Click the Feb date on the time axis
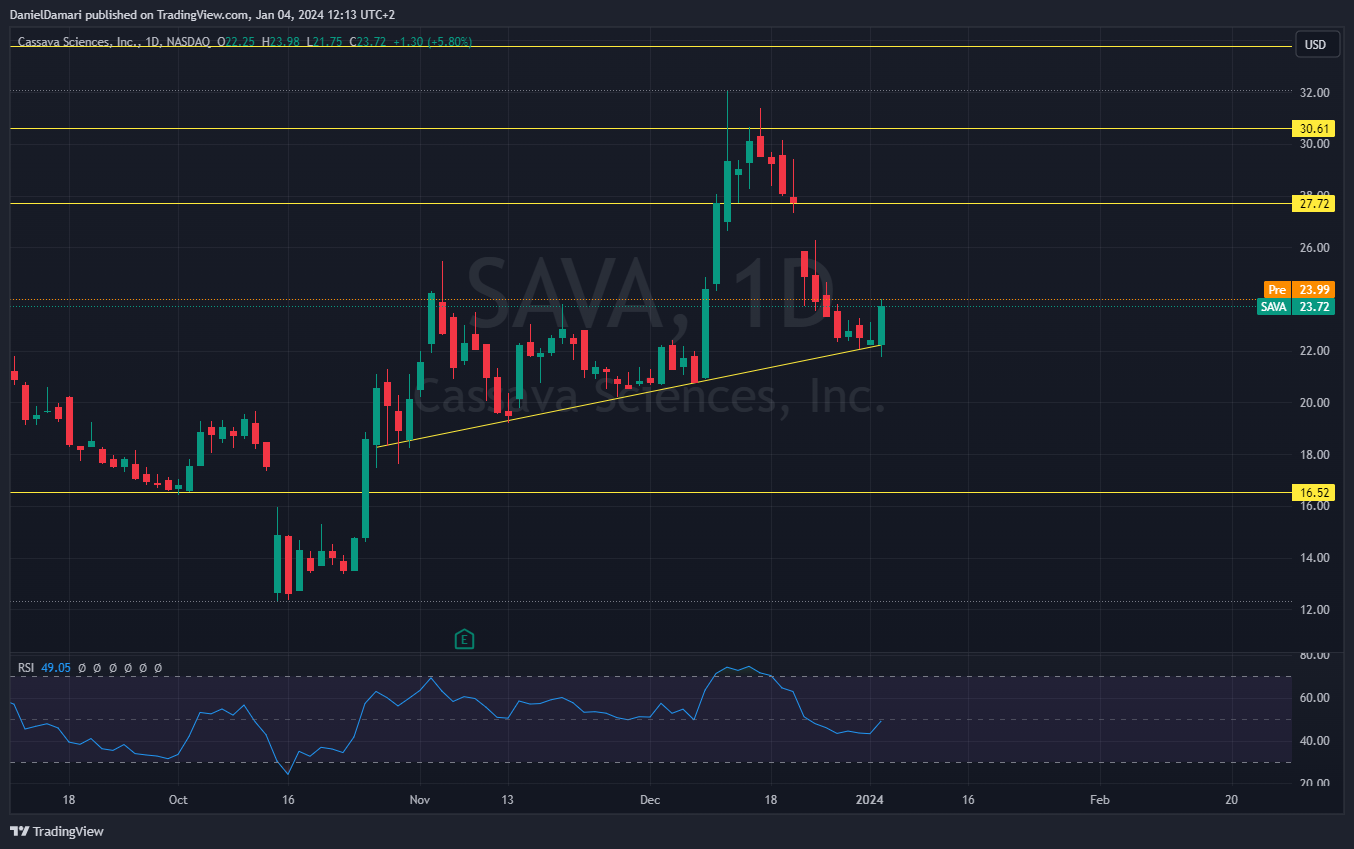This screenshot has width=1354, height=849. coord(1099,800)
